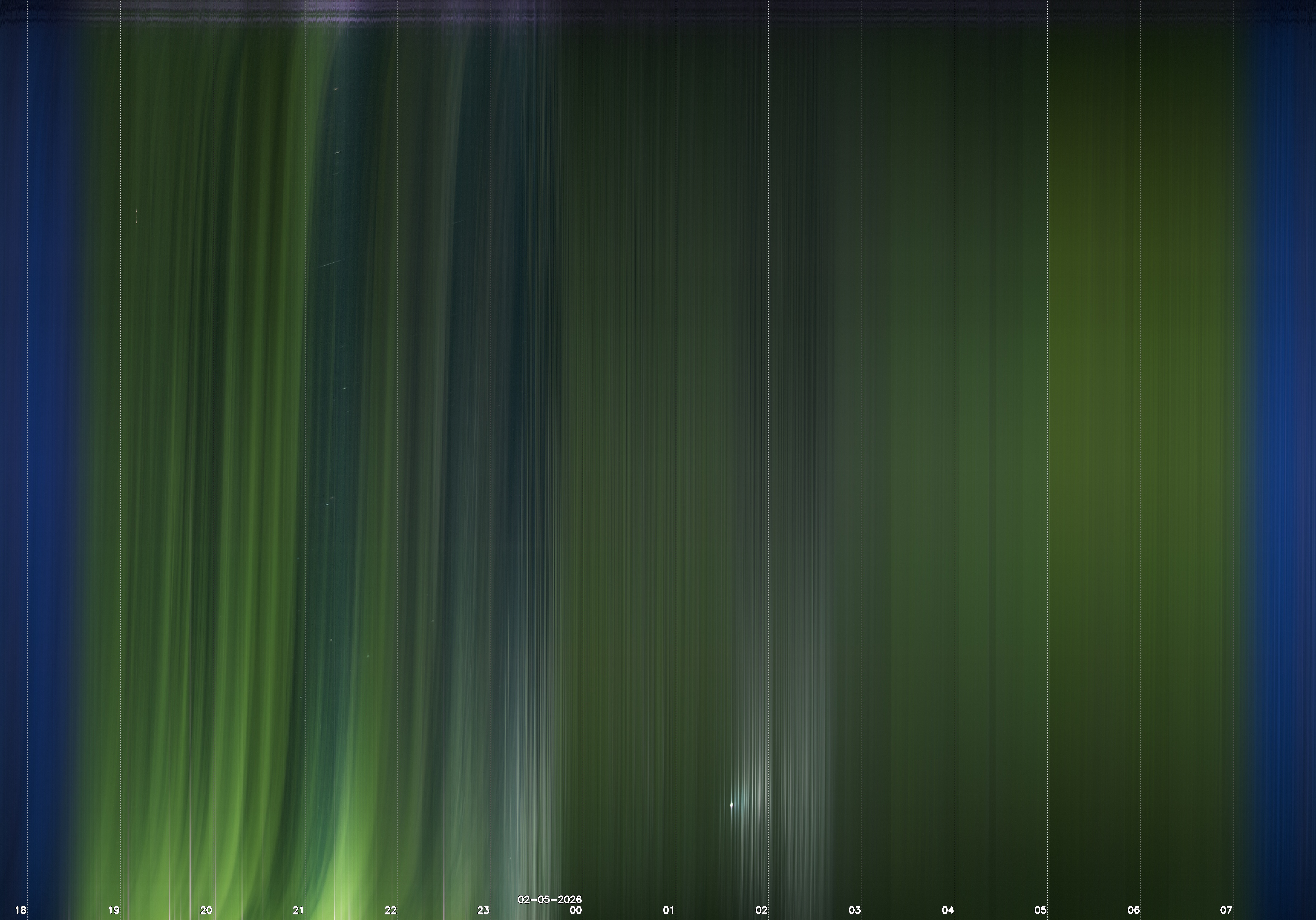The width and height of the screenshot is (1316, 920).
Task: Click the 05 hour label
Action: pyautogui.click(x=1040, y=910)
